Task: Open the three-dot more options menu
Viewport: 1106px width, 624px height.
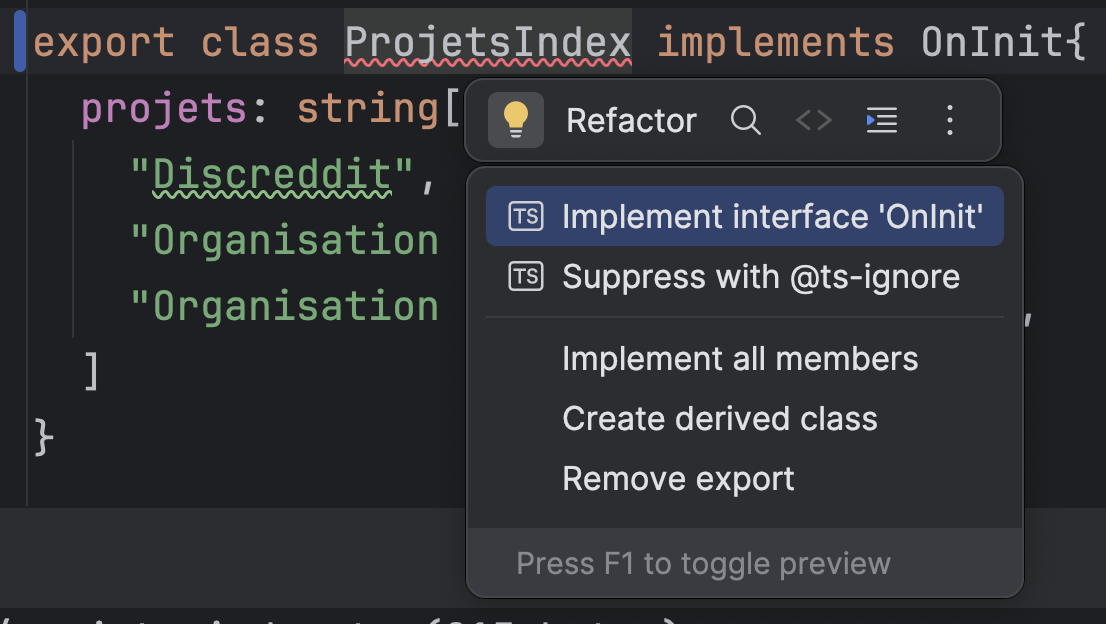Action: click(x=950, y=121)
